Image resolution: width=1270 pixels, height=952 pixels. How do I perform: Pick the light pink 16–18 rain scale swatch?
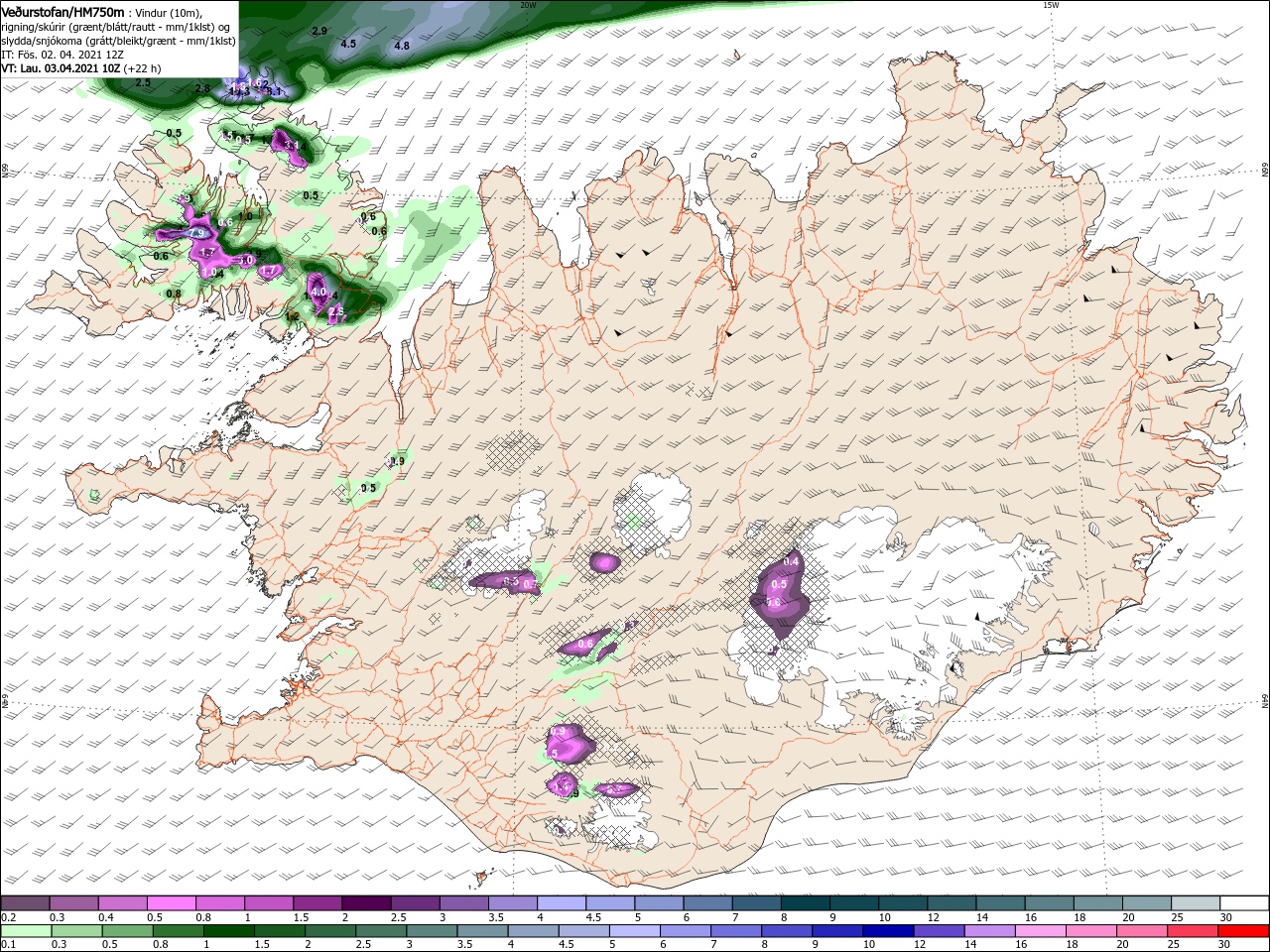(x=1041, y=931)
